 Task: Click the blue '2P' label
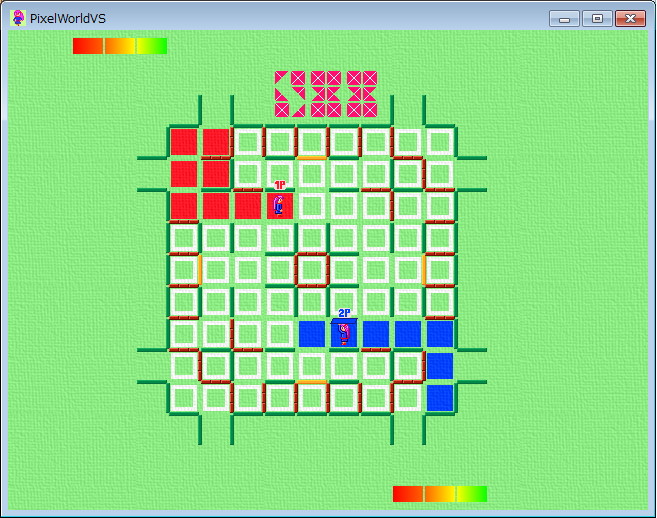tap(344, 313)
